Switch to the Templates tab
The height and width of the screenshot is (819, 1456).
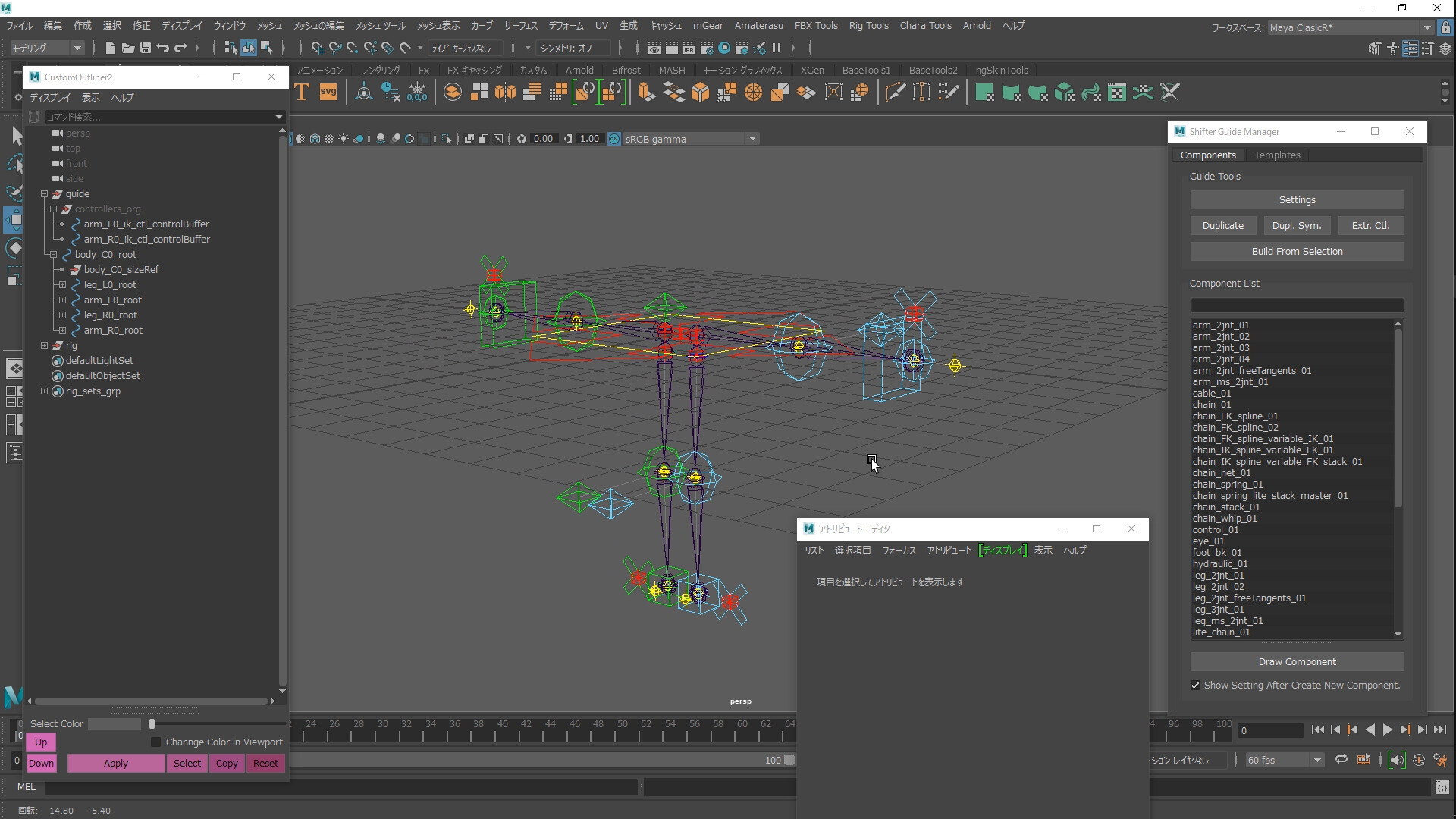tap(1277, 155)
